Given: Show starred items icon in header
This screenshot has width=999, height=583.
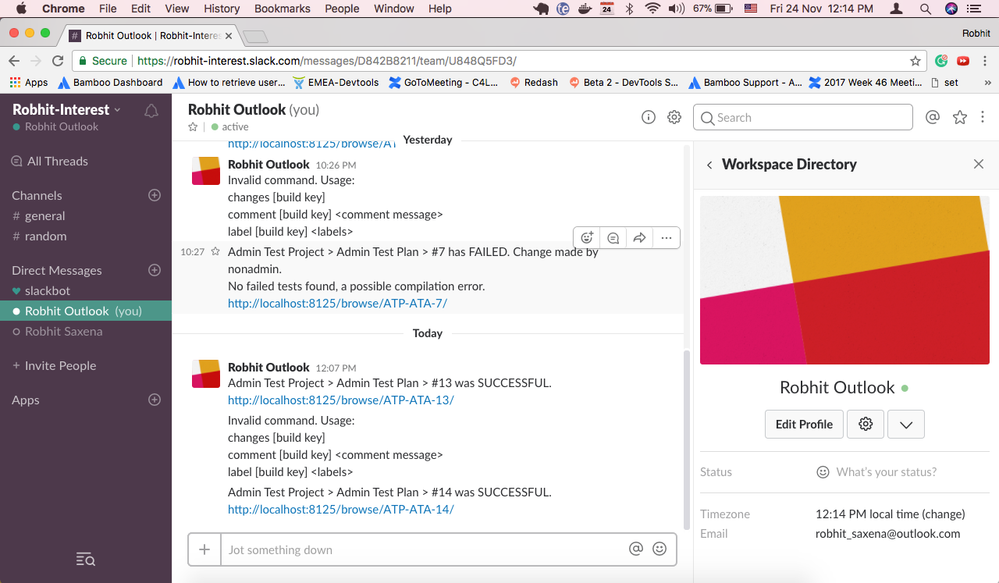Looking at the screenshot, I should 959,117.
